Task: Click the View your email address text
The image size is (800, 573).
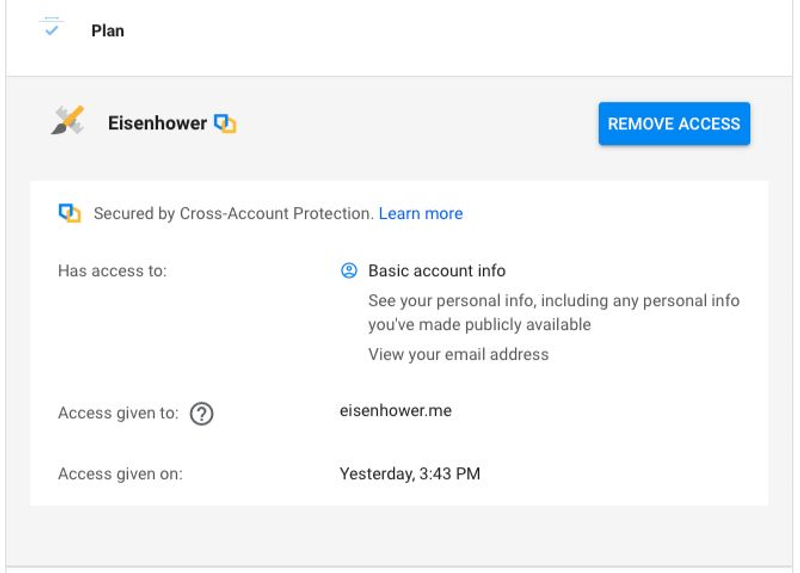Action: [x=458, y=354]
